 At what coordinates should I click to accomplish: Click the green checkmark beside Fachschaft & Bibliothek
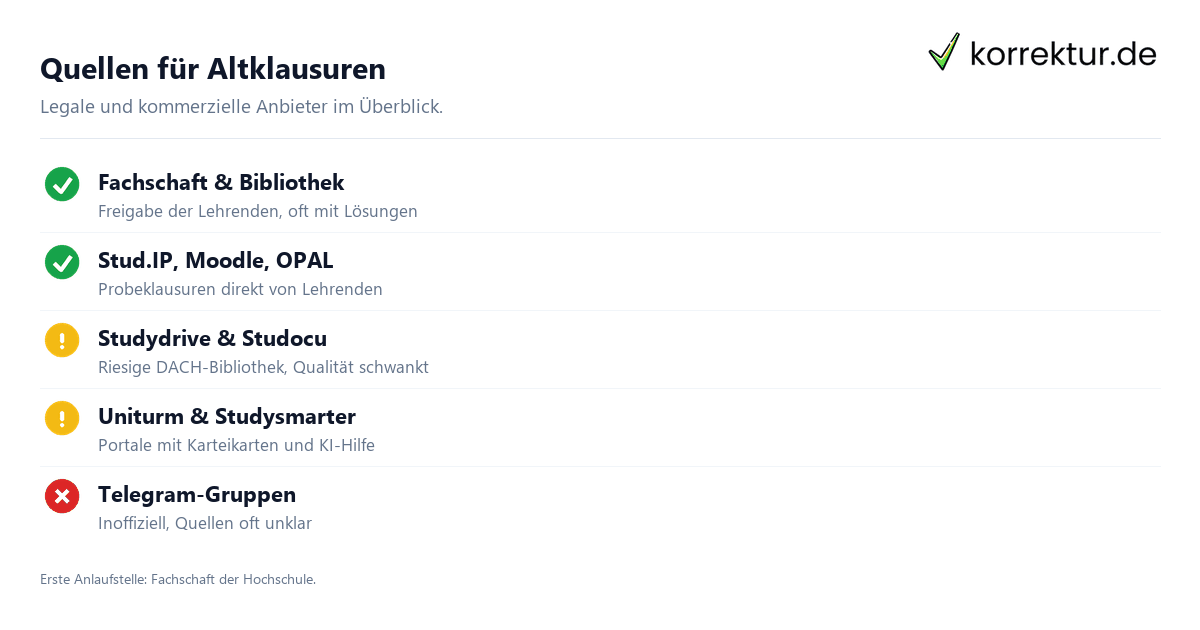click(x=62, y=184)
